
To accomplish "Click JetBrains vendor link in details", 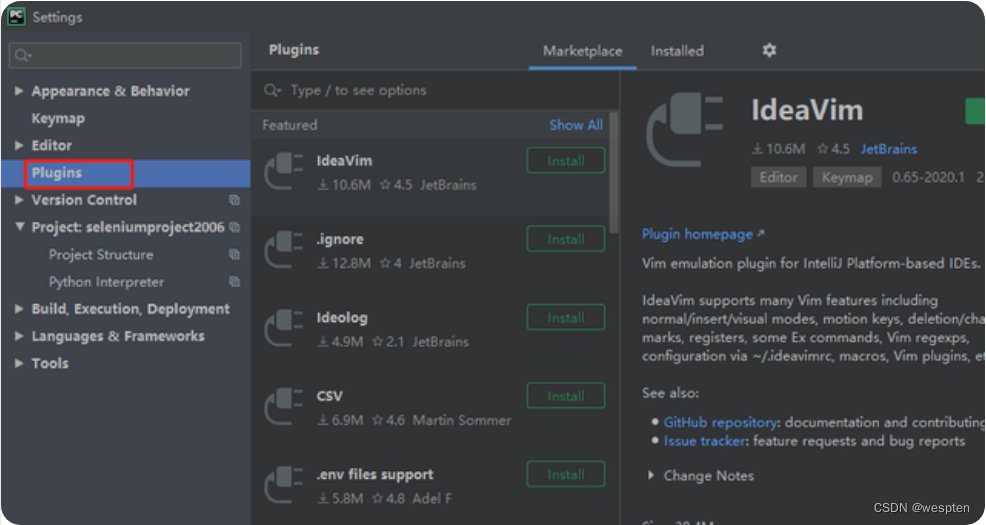I will (889, 149).
